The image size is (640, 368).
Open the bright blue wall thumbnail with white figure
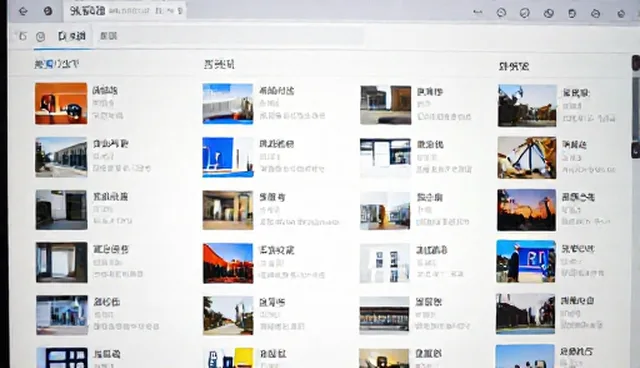(x=228, y=157)
